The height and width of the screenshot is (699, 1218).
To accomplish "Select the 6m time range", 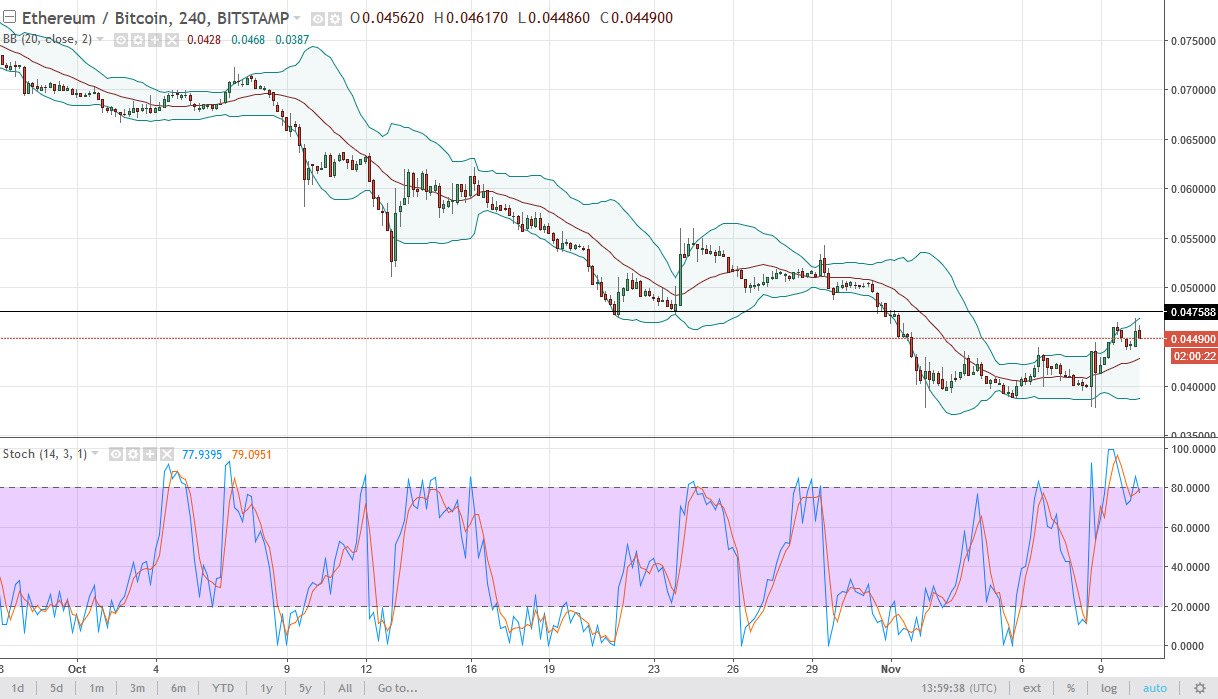I will coord(178,688).
